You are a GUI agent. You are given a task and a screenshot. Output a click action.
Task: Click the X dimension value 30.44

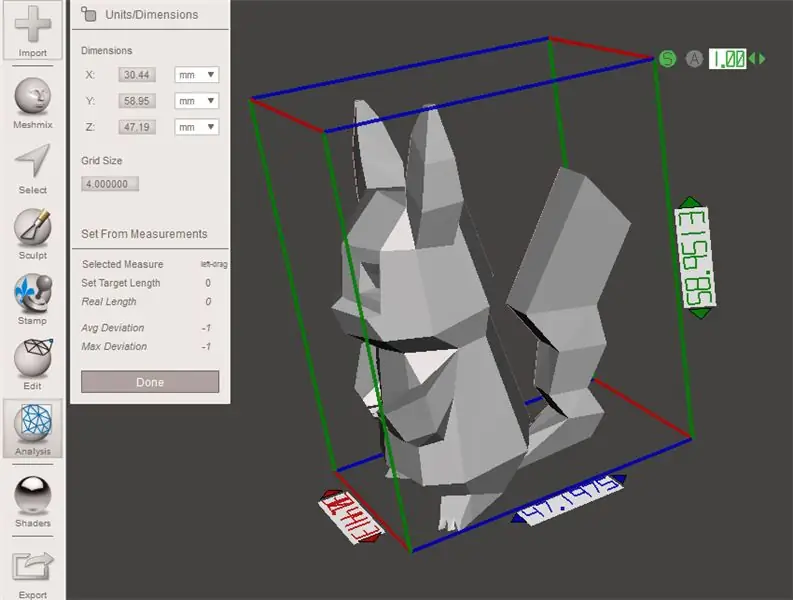pos(137,75)
